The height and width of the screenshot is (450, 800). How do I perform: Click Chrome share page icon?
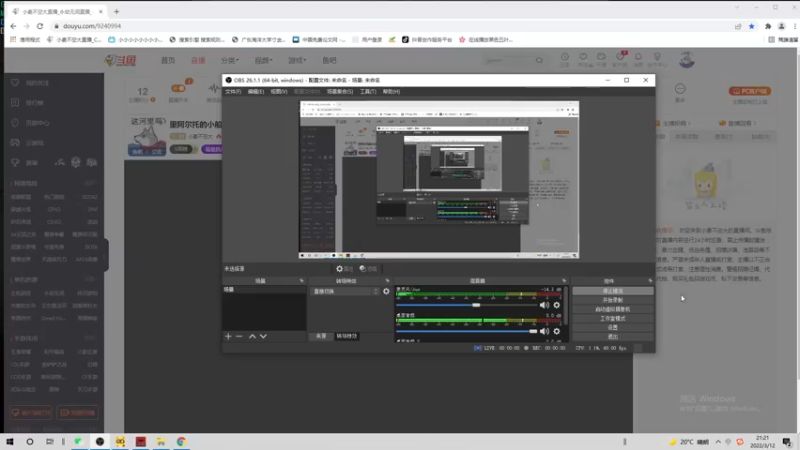point(738,26)
